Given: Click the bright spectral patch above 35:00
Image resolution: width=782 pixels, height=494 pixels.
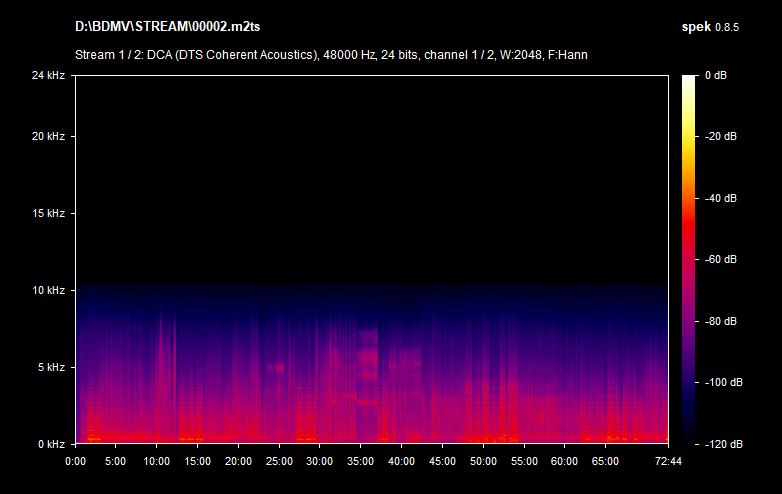Looking at the screenshot, I should click(368, 355).
